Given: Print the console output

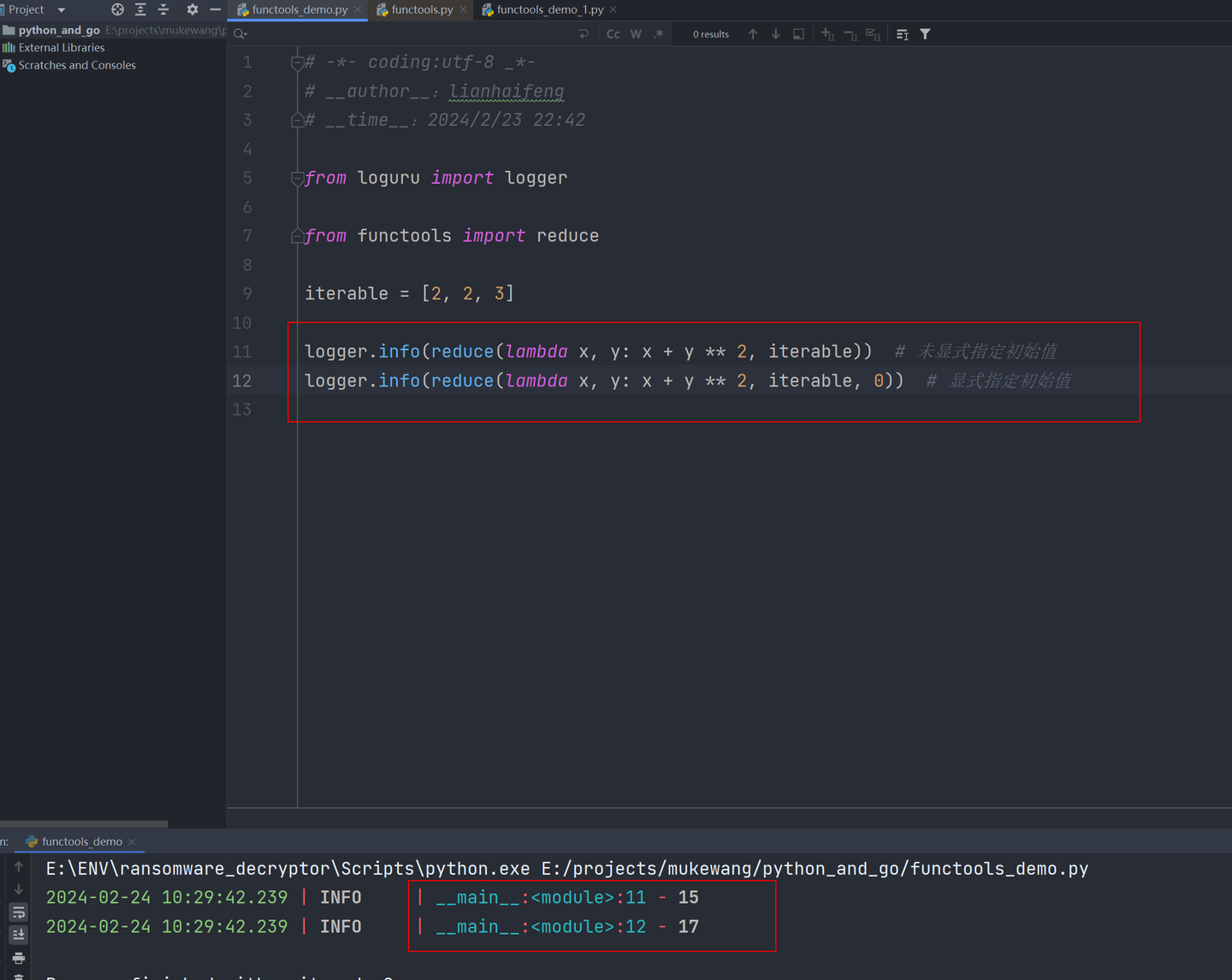Looking at the screenshot, I should point(18,956).
